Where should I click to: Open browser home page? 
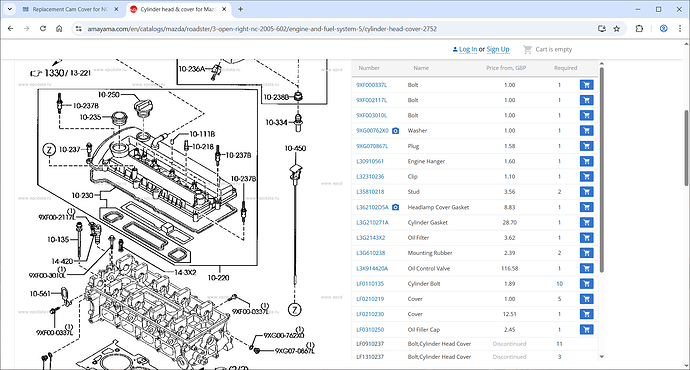59,29
